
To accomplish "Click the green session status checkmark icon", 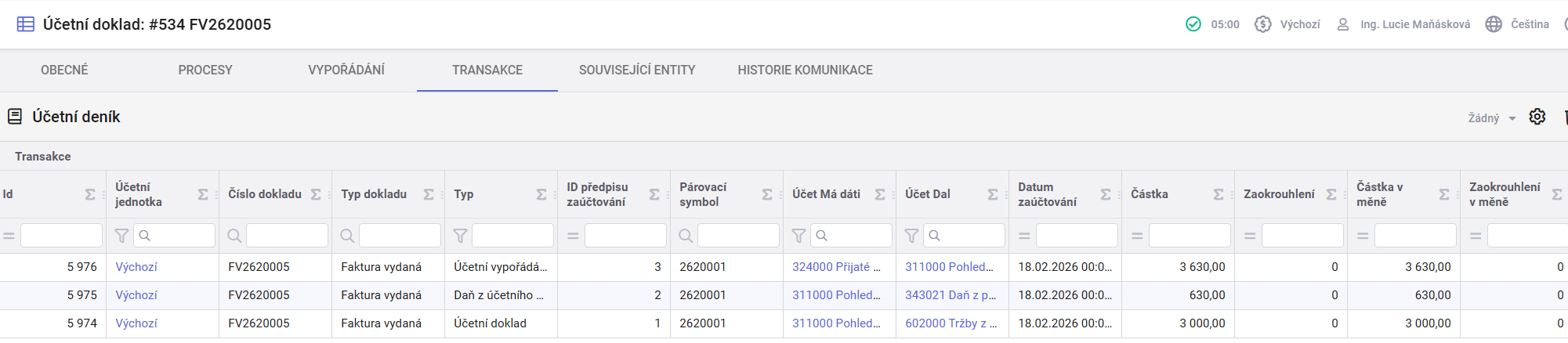I will click(x=1193, y=24).
